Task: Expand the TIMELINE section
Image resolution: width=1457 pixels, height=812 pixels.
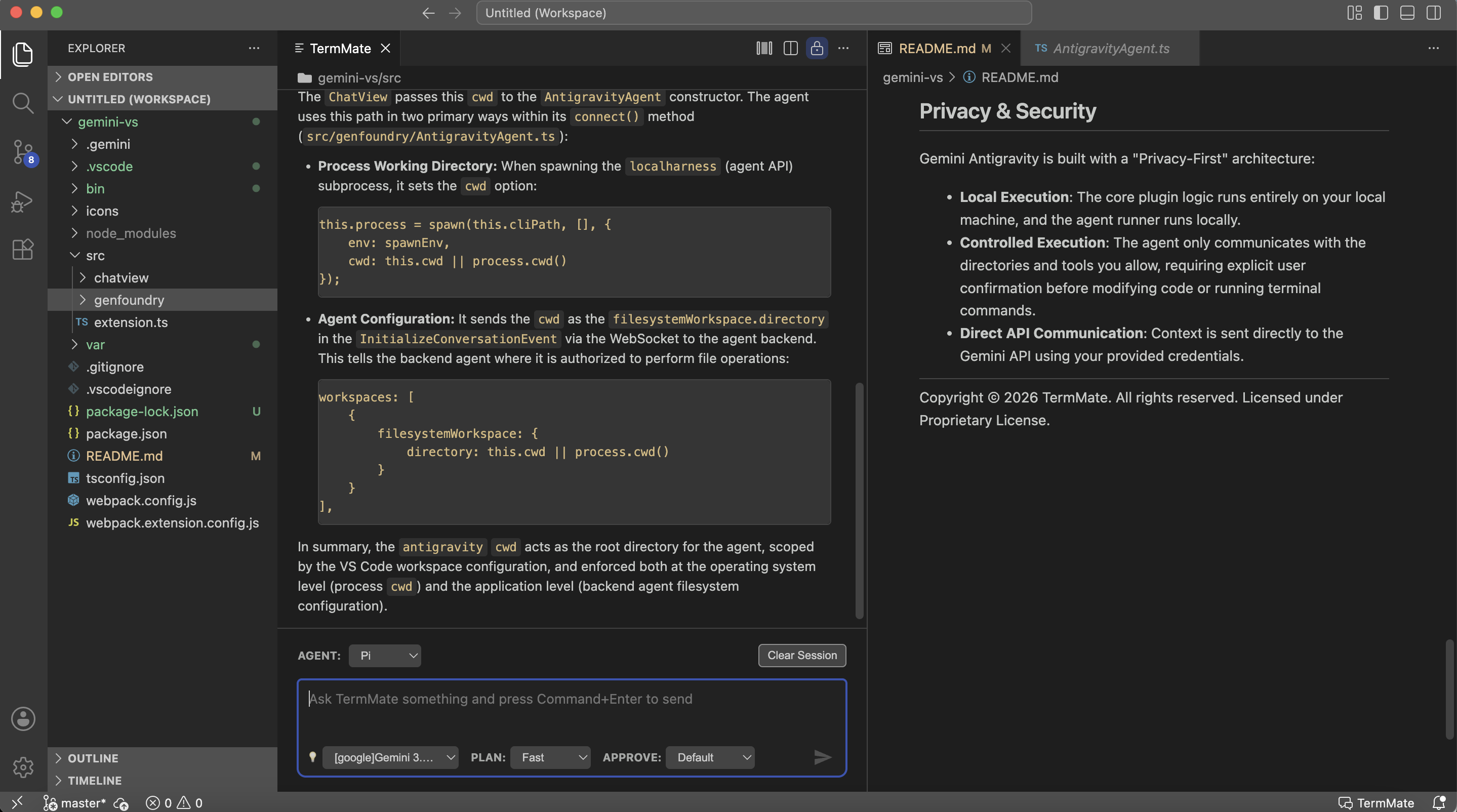Action: click(x=163, y=780)
